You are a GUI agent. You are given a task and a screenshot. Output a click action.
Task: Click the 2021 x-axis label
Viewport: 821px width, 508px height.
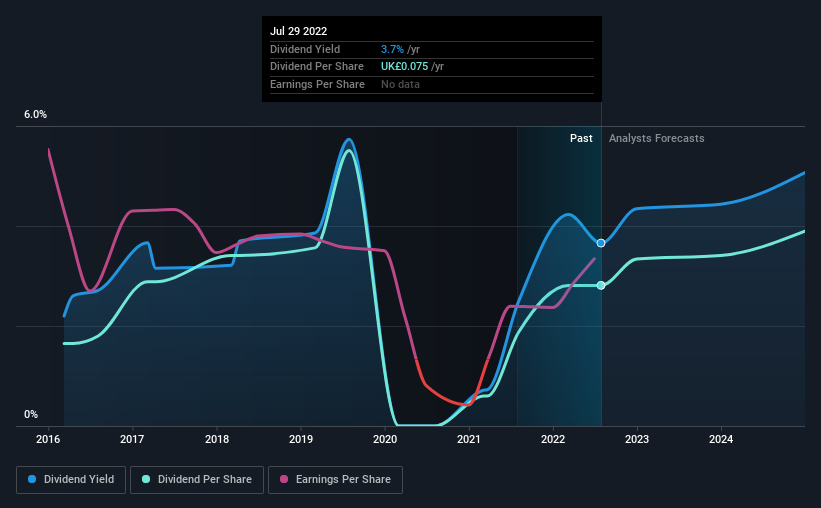469,439
